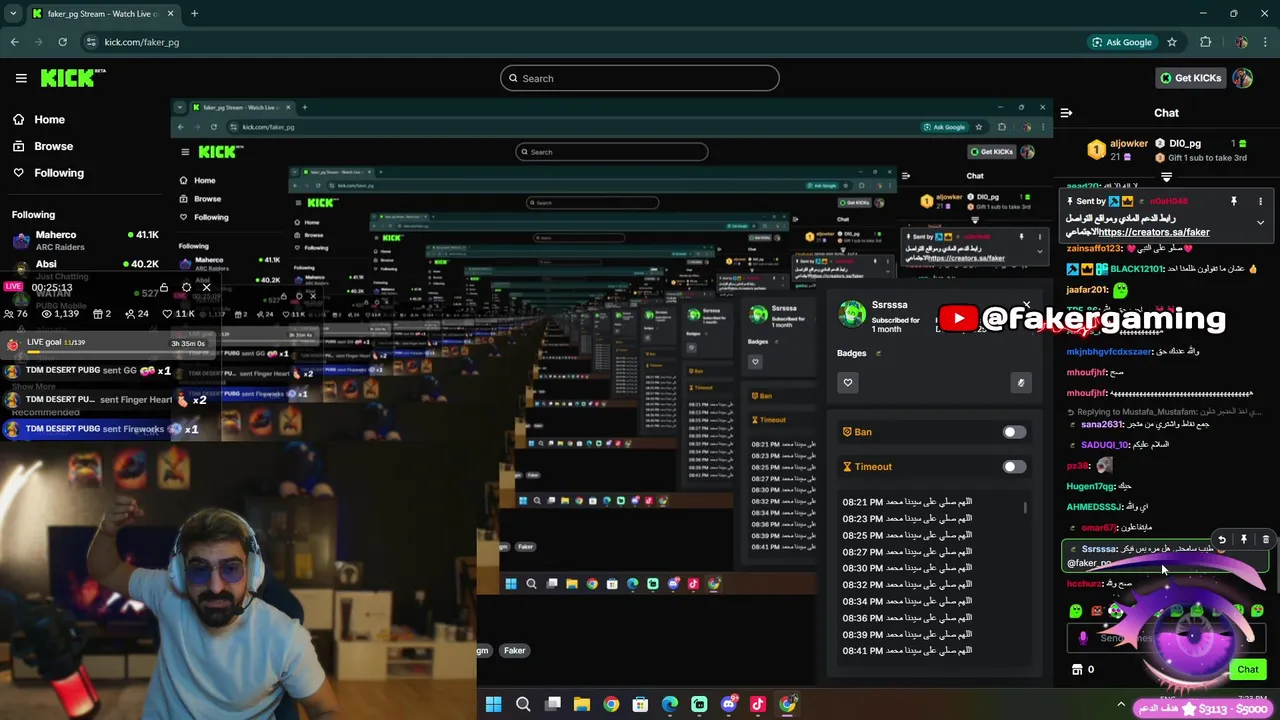1280x720 pixels.
Task: Click the heart button on Ssrsssa's user card
Action: pos(848,382)
